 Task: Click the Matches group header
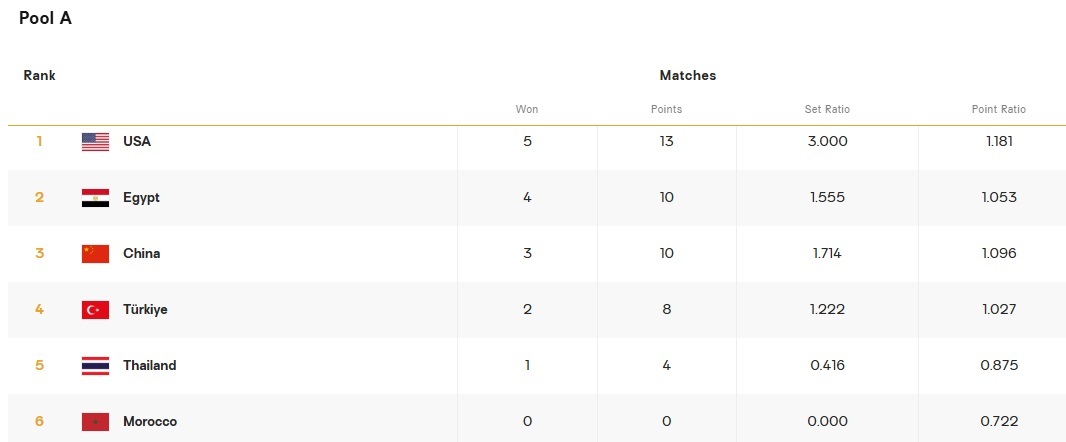tap(688, 76)
